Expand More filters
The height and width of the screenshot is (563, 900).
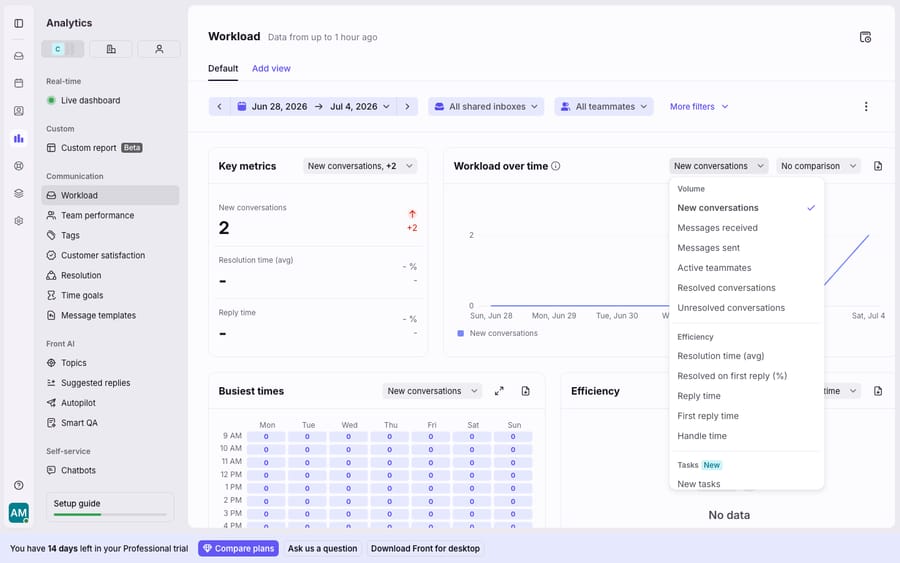699,107
